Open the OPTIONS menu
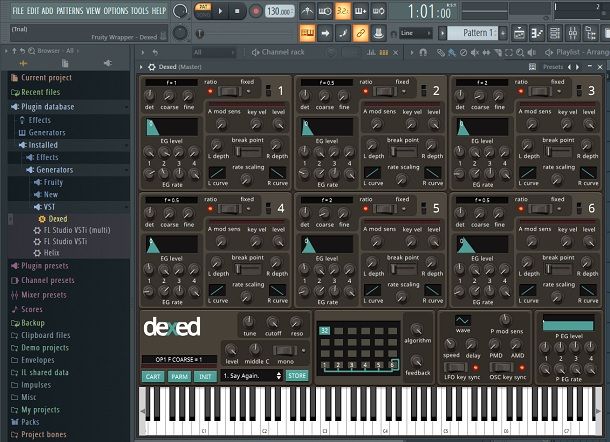This screenshot has width=610, height=442. (x=116, y=11)
